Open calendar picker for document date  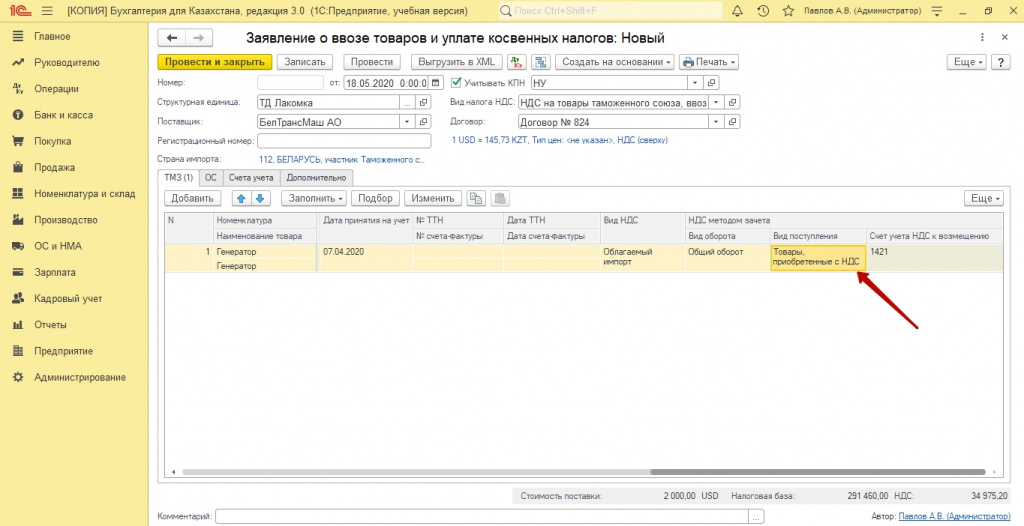click(x=437, y=83)
